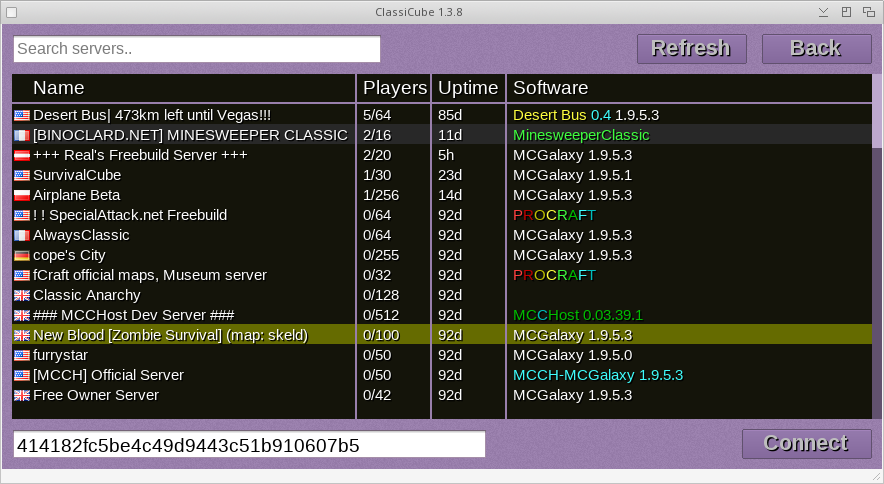
Task: Focus the Search servers text field
Action: point(197,49)
